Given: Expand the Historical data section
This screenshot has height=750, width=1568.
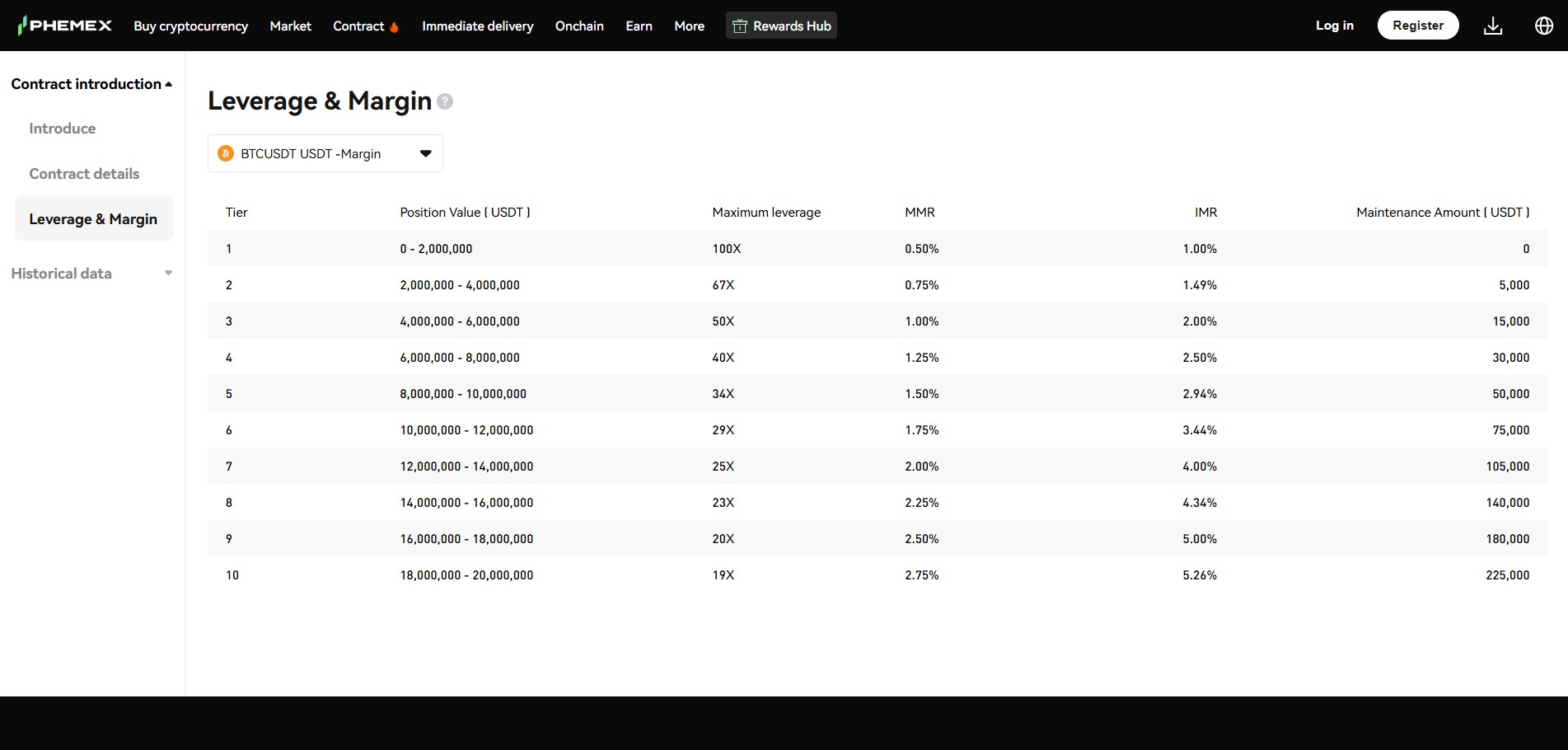Looking at the screenshot, I should click(169, 273).
